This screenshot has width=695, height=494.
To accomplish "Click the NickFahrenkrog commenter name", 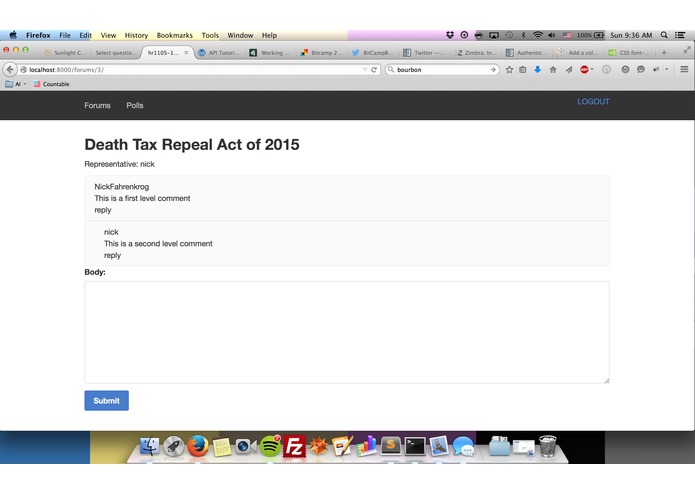I will 122,187.
